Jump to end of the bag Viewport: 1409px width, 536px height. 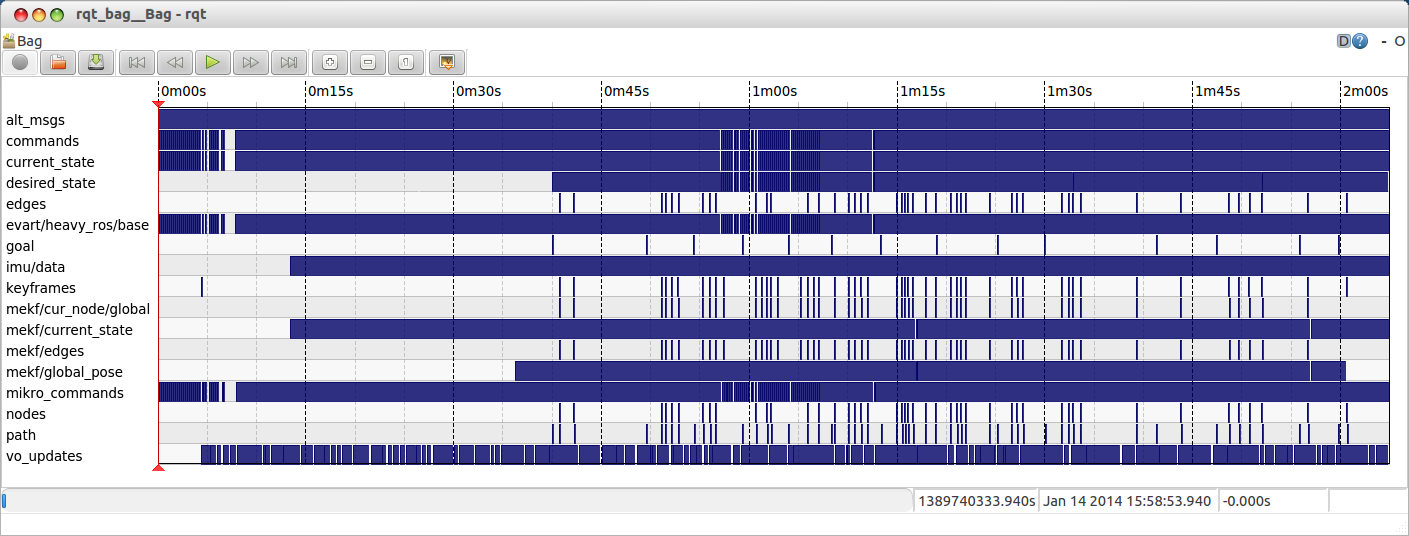(289, 62)
